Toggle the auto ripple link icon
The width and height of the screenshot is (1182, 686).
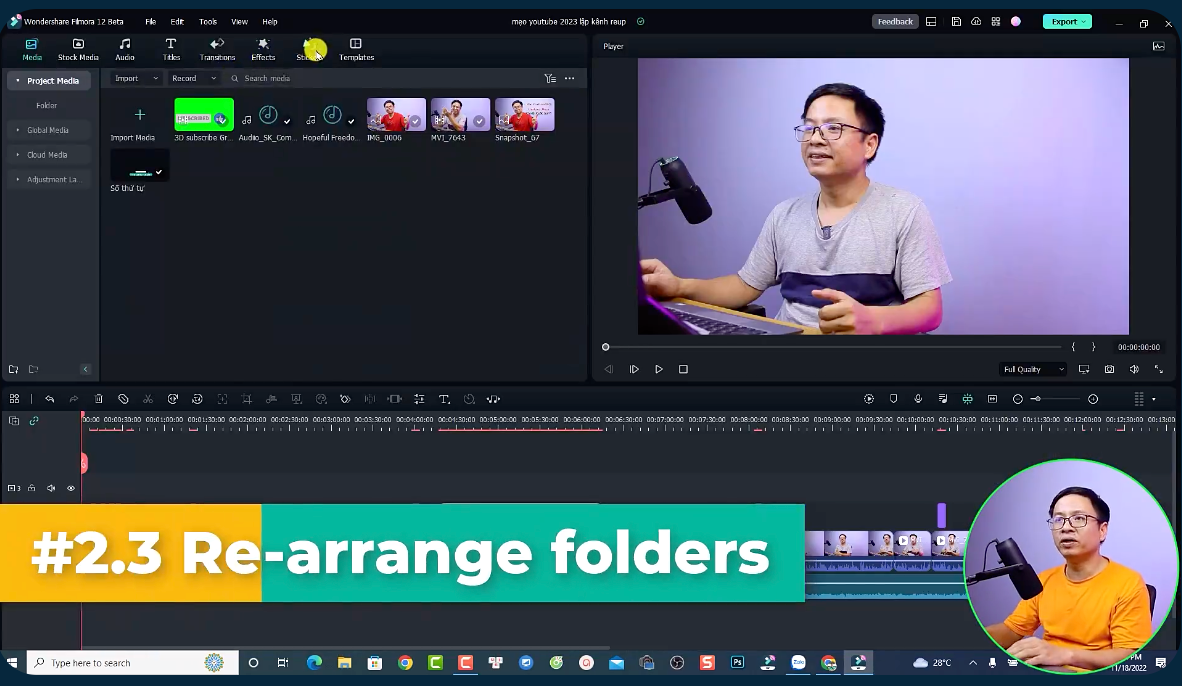34,421
